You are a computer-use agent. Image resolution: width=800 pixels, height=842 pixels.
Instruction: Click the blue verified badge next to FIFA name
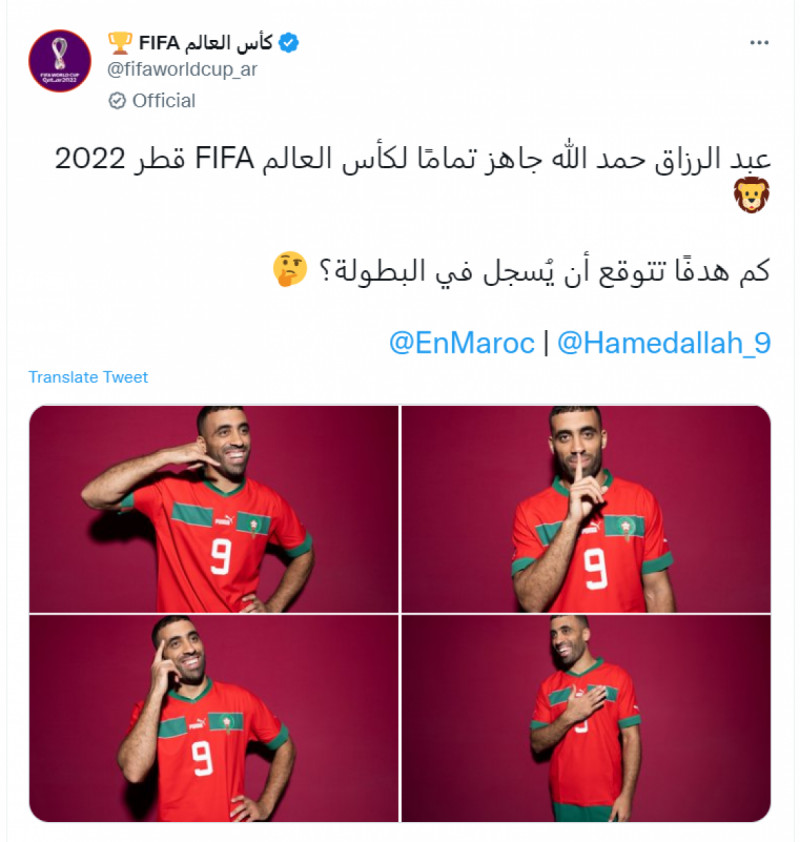click(288, 40)
